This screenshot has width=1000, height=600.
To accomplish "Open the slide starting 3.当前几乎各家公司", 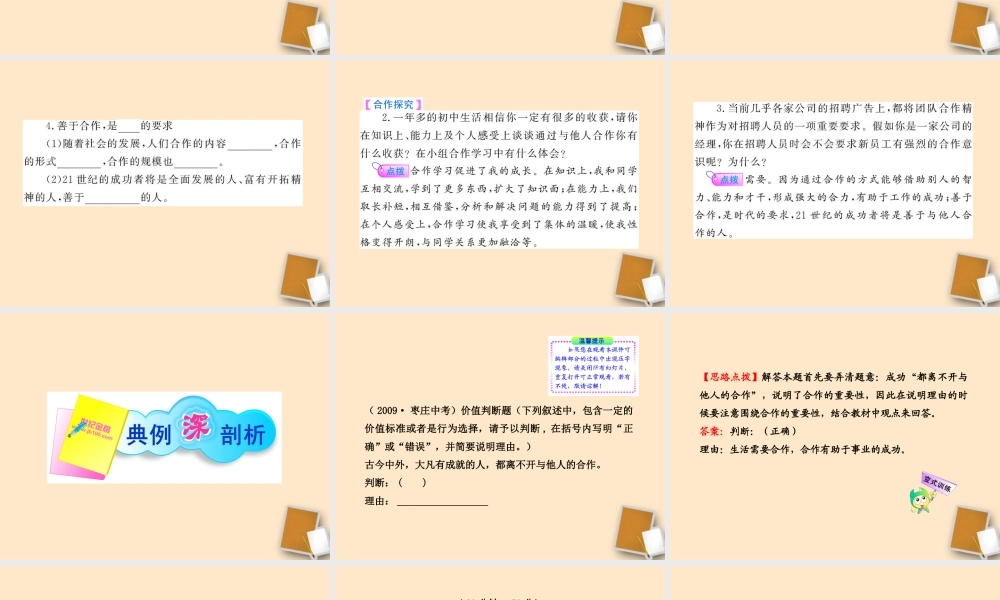I will 834,183.
